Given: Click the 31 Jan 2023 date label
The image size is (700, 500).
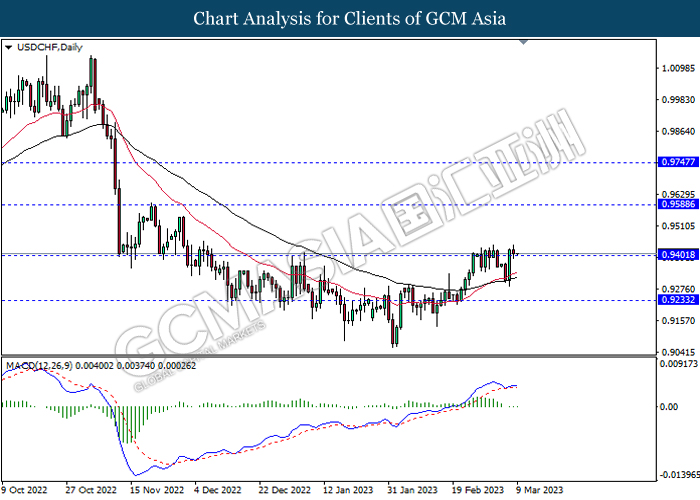Looking at the screenshot, I should 412,490.
